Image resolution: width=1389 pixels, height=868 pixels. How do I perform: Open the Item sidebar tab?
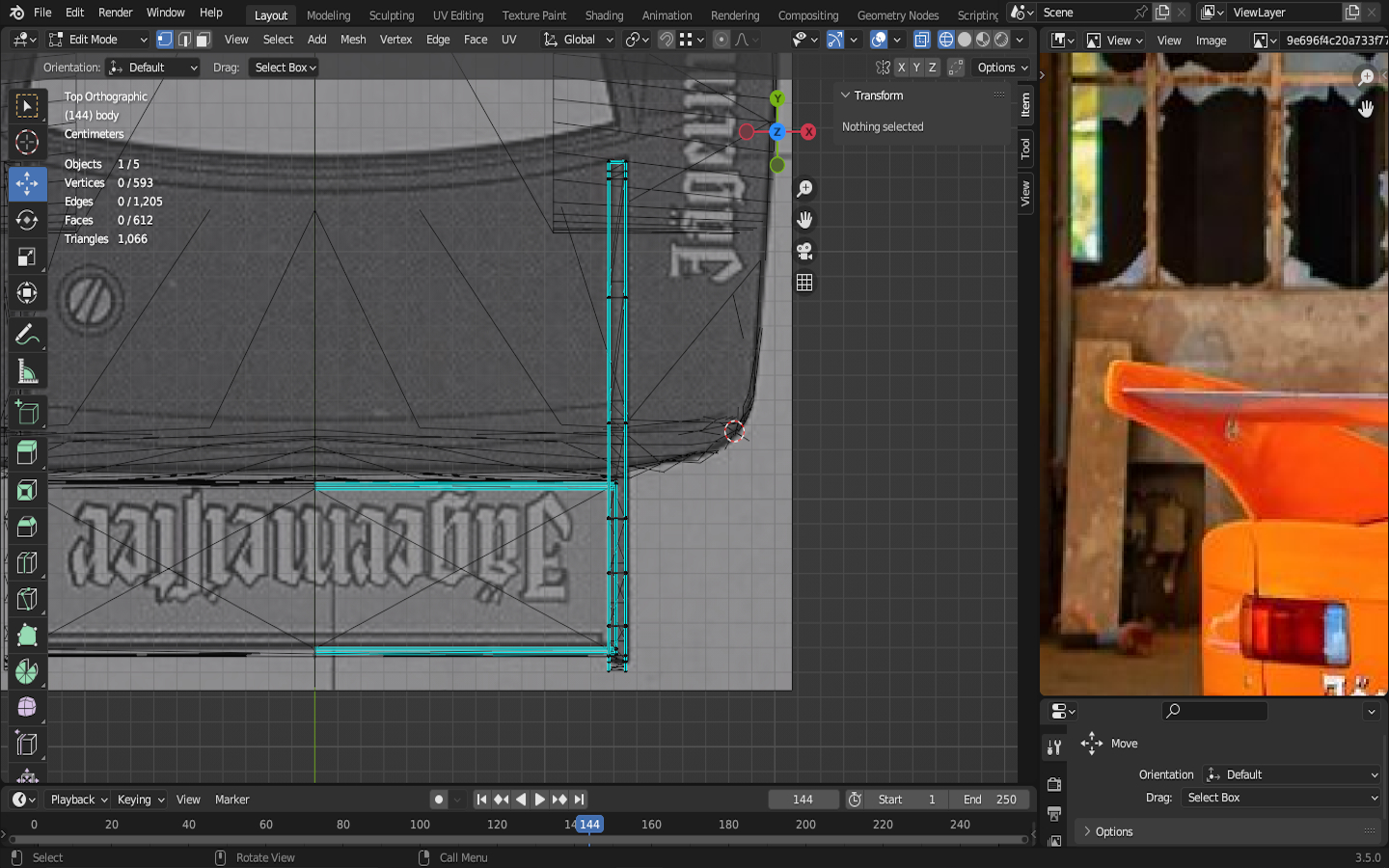(x=1025, y=103)
